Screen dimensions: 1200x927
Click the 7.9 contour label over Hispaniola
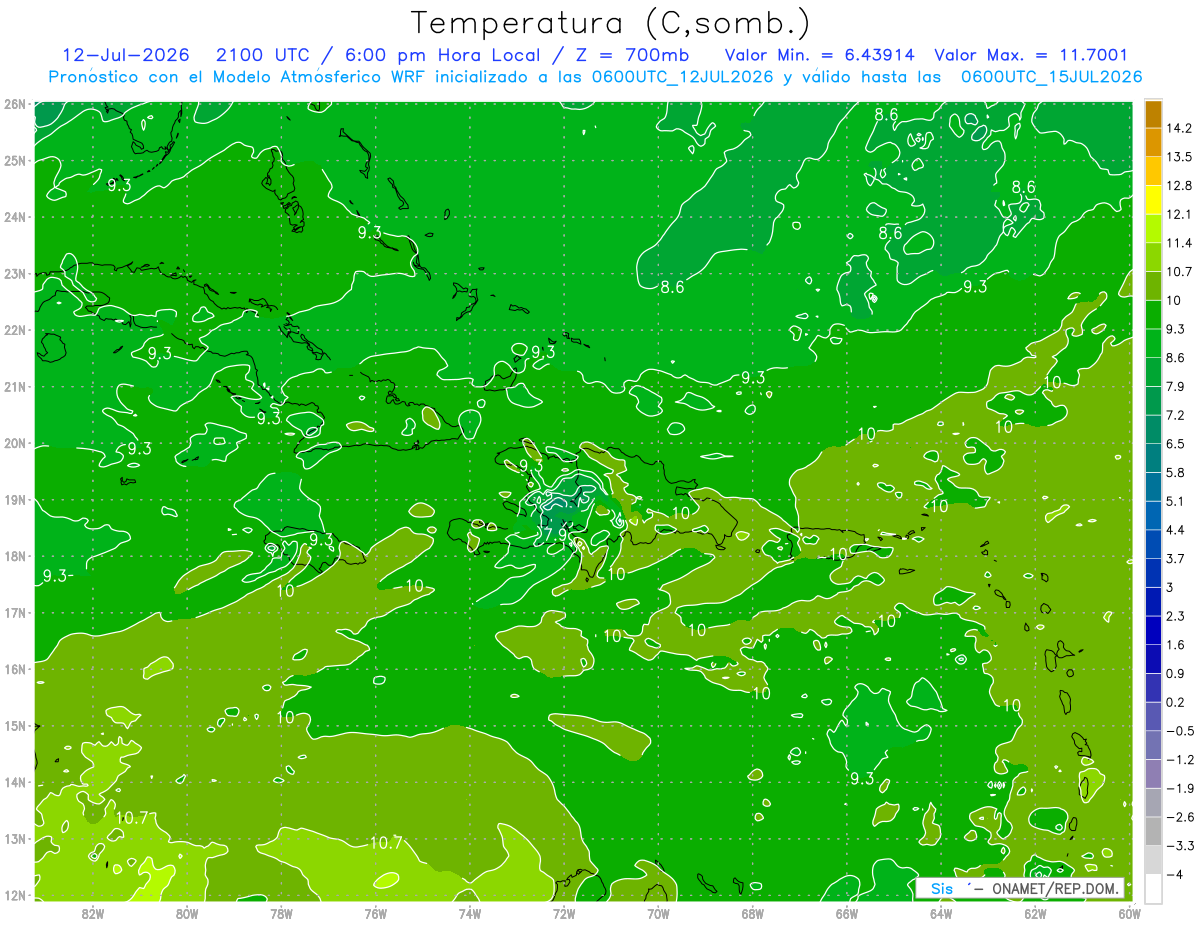coord(555,533)
